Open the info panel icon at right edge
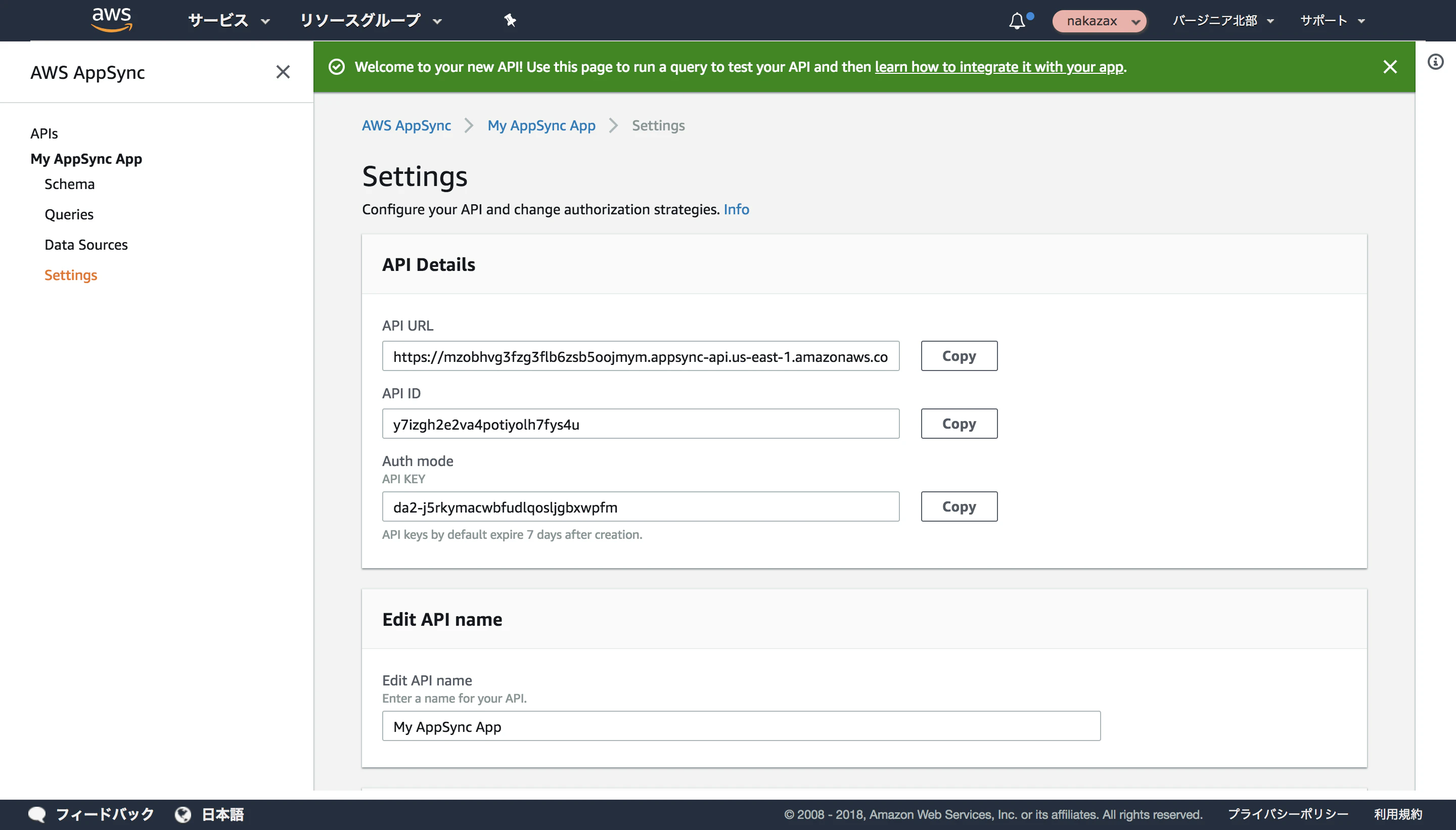Viewport: 1456px width, 830px height. (x=1435, y=62)
